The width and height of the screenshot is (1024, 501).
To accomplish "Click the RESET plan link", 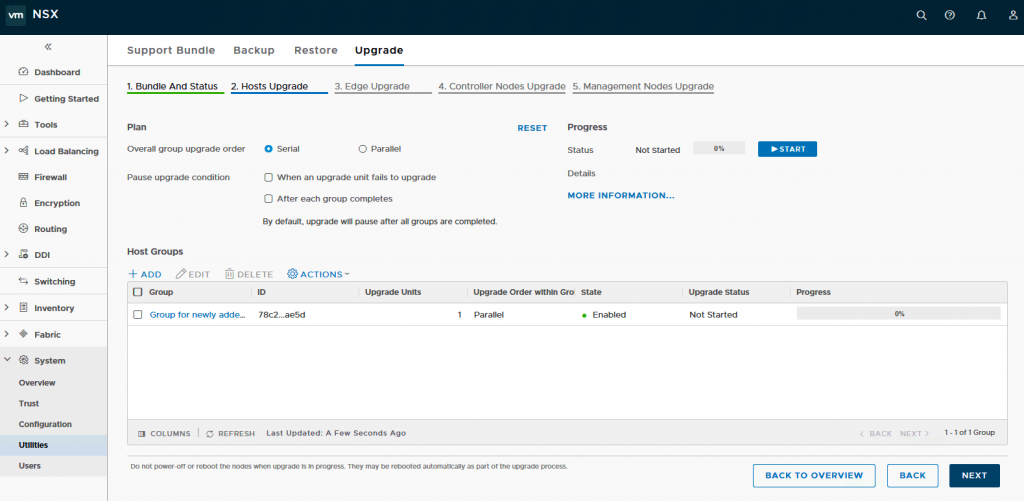I will (x=532, y=128).
